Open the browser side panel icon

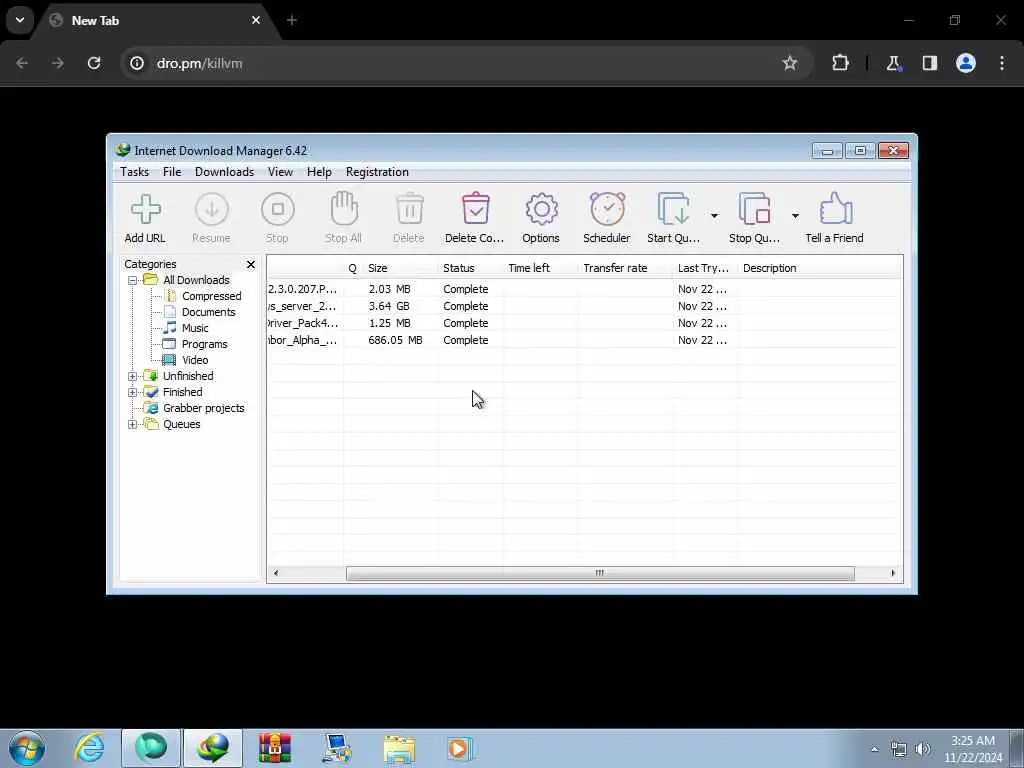coord(930,63)
